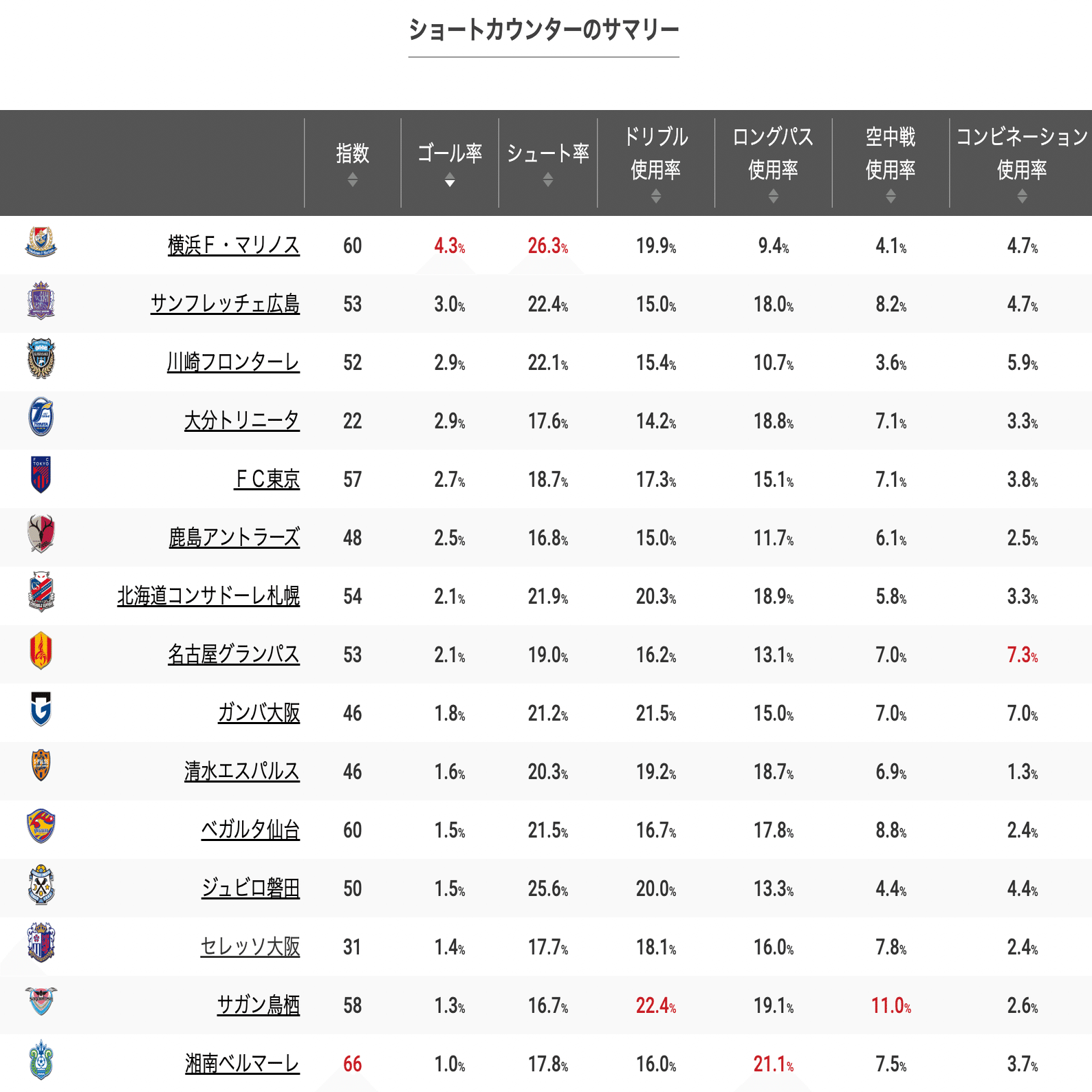This screenshot has width=1092, height=1092.
Task: Expand sort arrow under ドリブル使用率
Action: pos(655,195)
